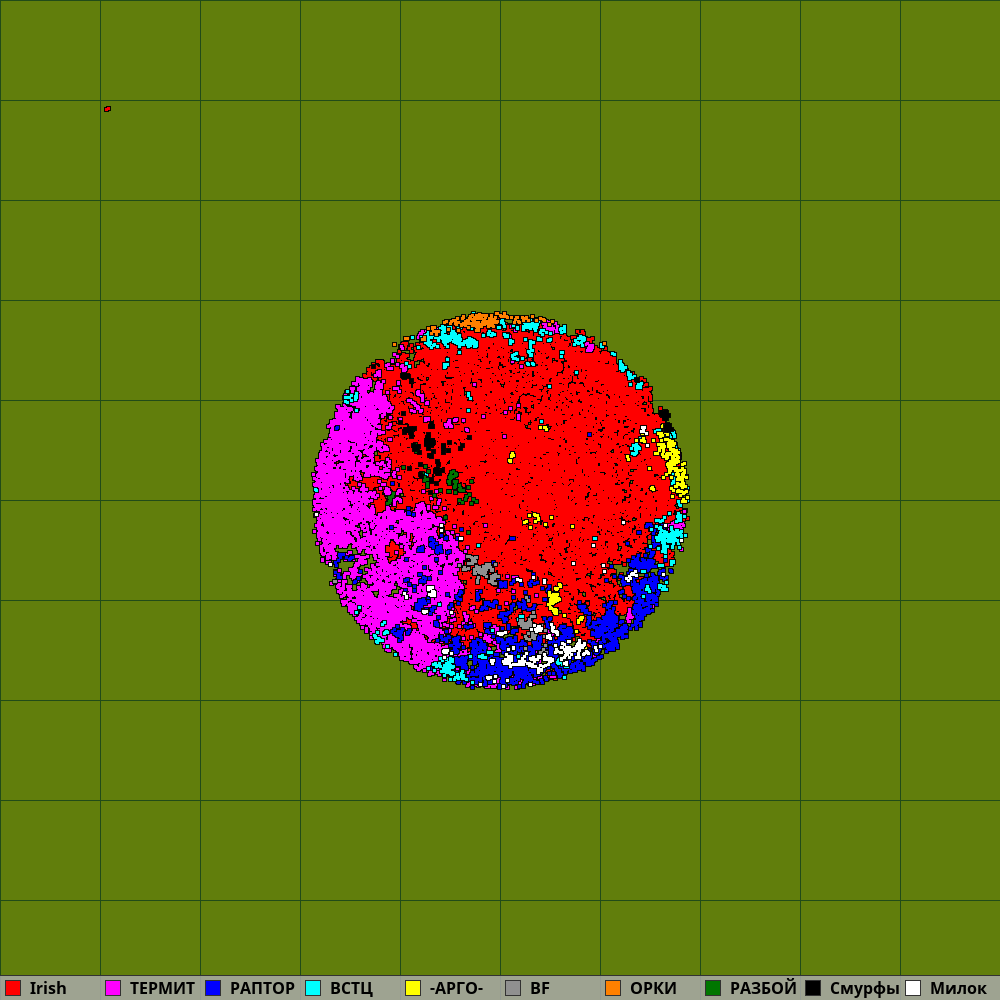
Task: Click the blue РАПТОР legend swatch
Action: point(213,988)
